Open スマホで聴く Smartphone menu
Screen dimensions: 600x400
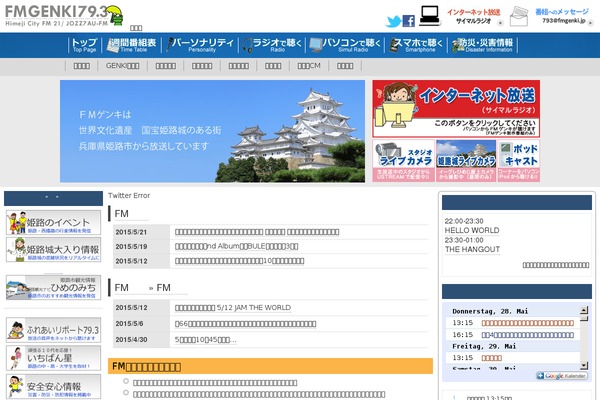tap(416, 45)
